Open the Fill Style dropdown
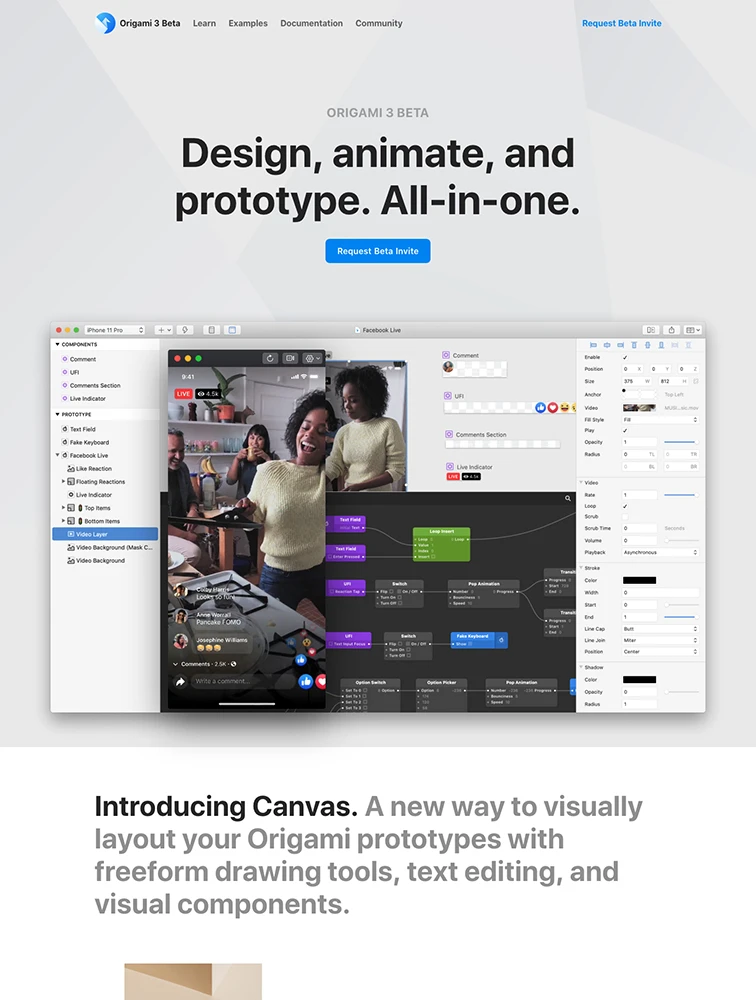Image resolution: width=756 pixels, height=1000 pixels. click(660, 420)
